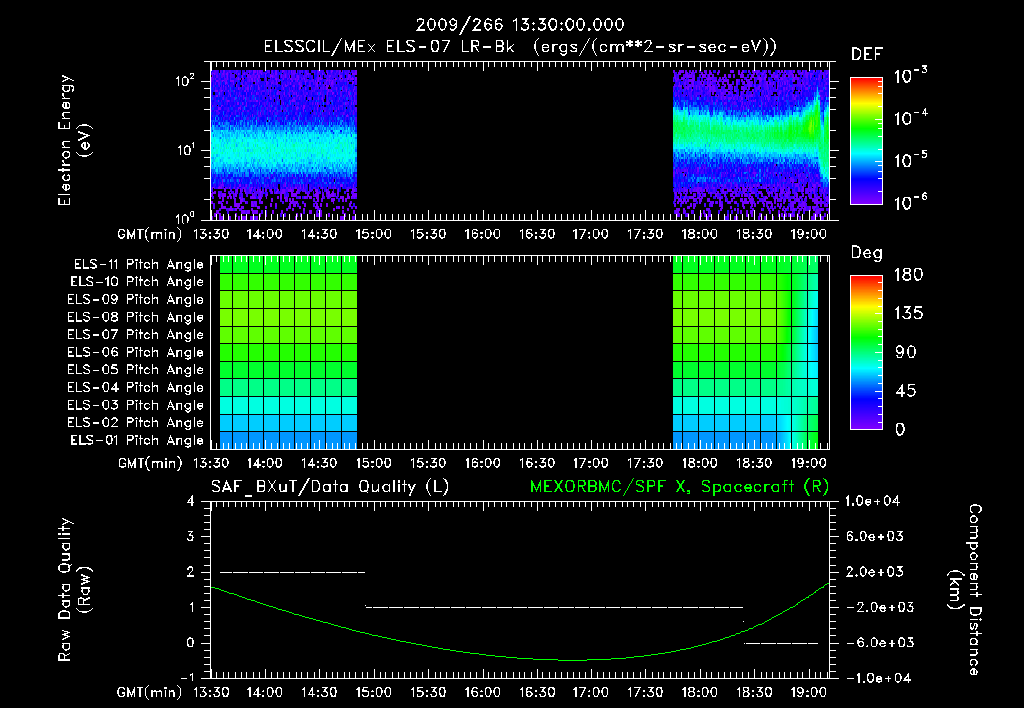The image size is (1024, 708).
Task: Click the ELS-03 Pitch Angle row label
Action: tap(136, 406)
